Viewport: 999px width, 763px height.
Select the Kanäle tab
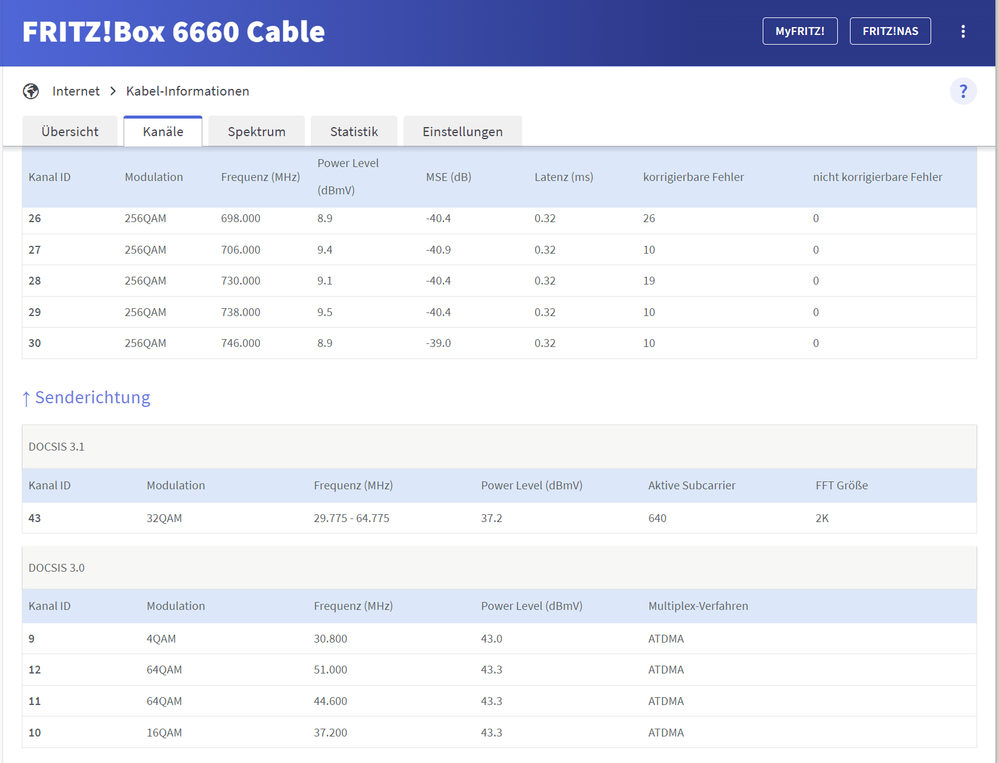pyautogui.click(x=163, y=131)
